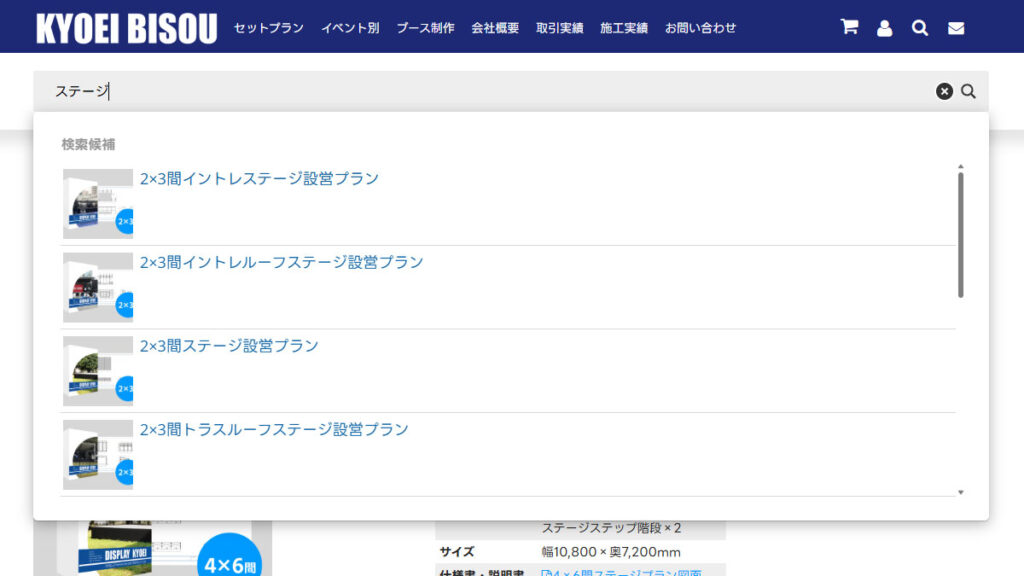Screen dimensions: 1024x576
Task: Select 2×3間イントレルーフステージ設営プラン suggestion
Action: (281, 262)
